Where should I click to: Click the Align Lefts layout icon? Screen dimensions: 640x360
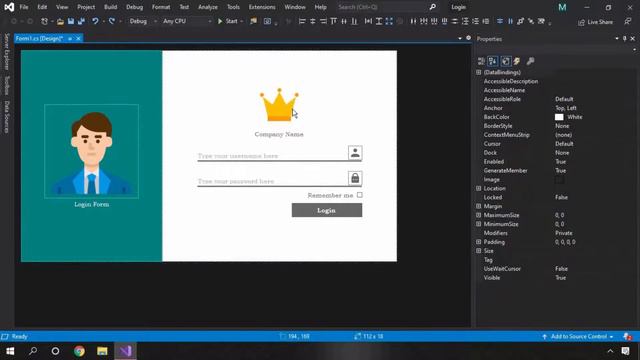click(302, 21)
